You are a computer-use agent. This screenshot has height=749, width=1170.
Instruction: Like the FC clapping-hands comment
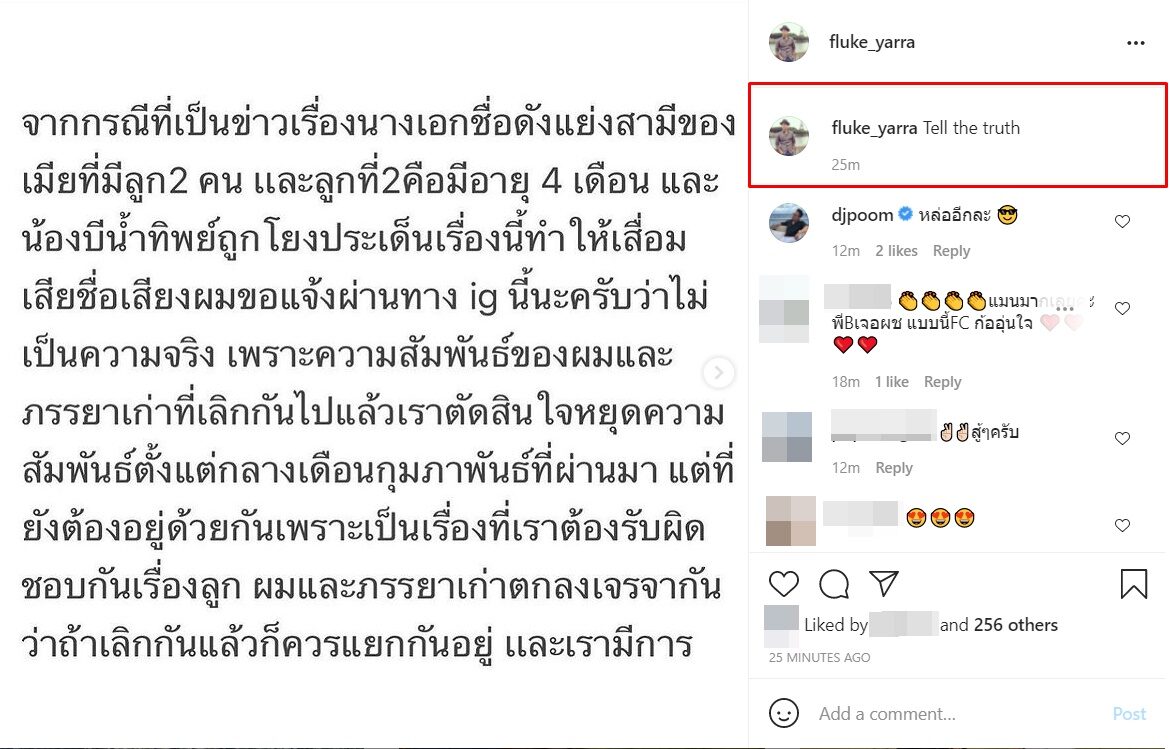1122,308
